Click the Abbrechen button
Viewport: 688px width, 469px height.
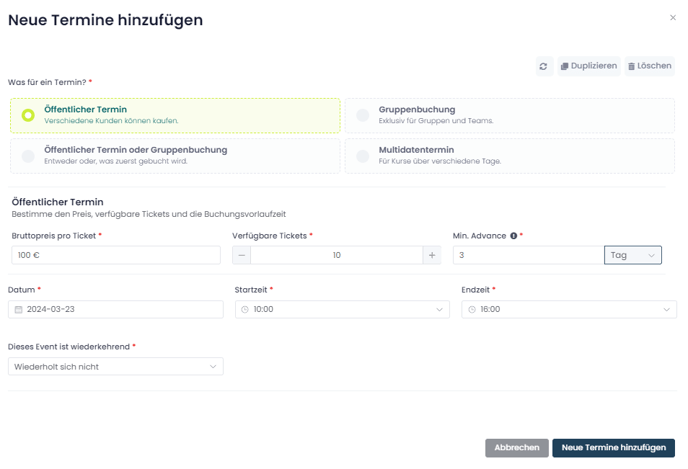pos(517,448)
